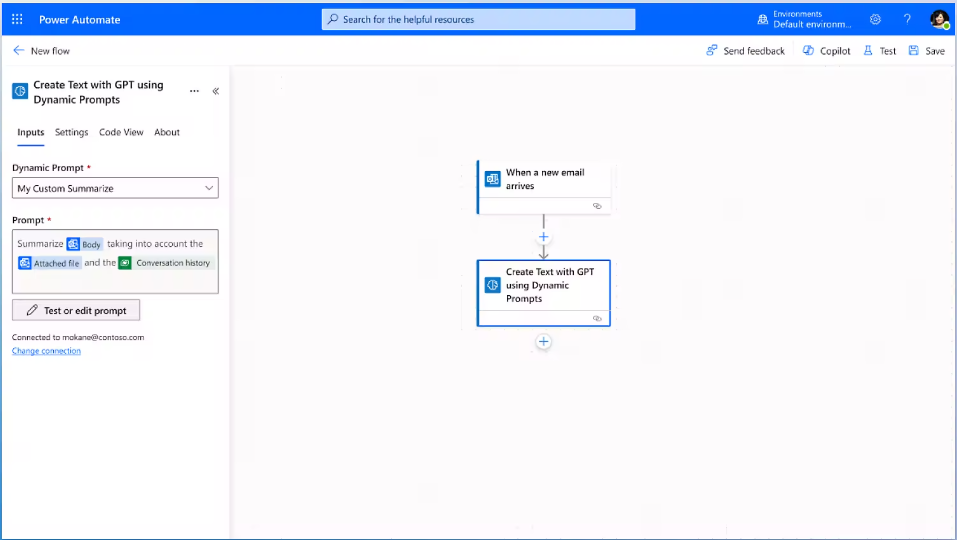Screen dimensions: 957x540
Task: Collapse the side panel with double chevron
Action: [215, 91]
